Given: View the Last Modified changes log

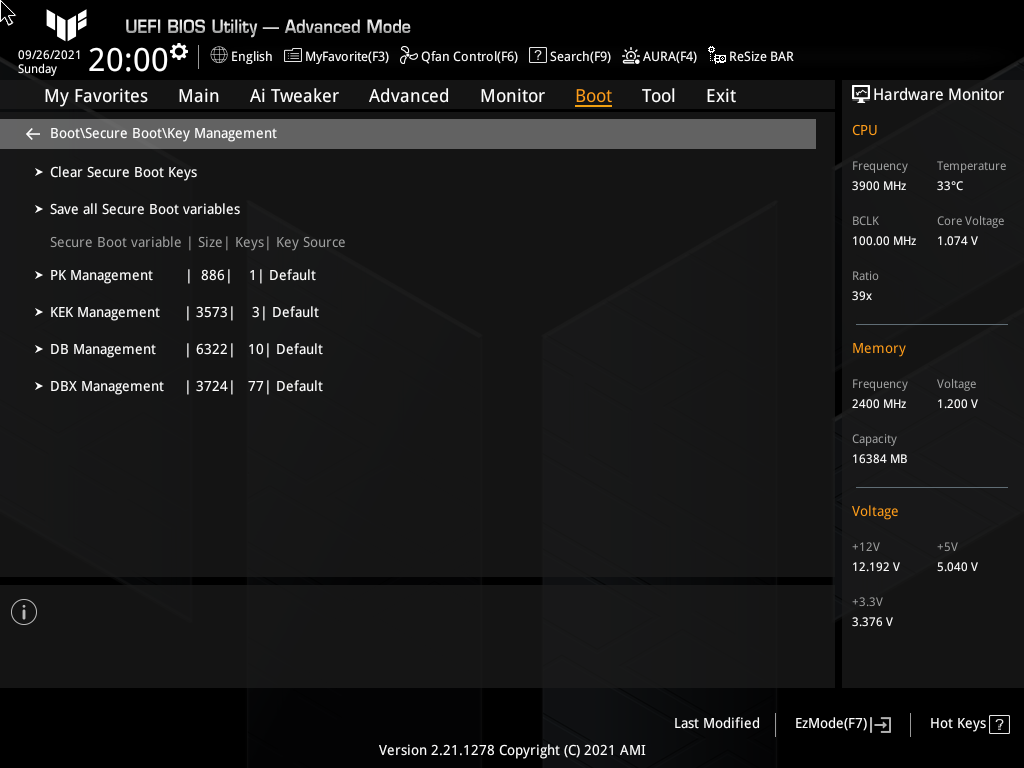Looking at the screenshot, I should click(716, 723).
